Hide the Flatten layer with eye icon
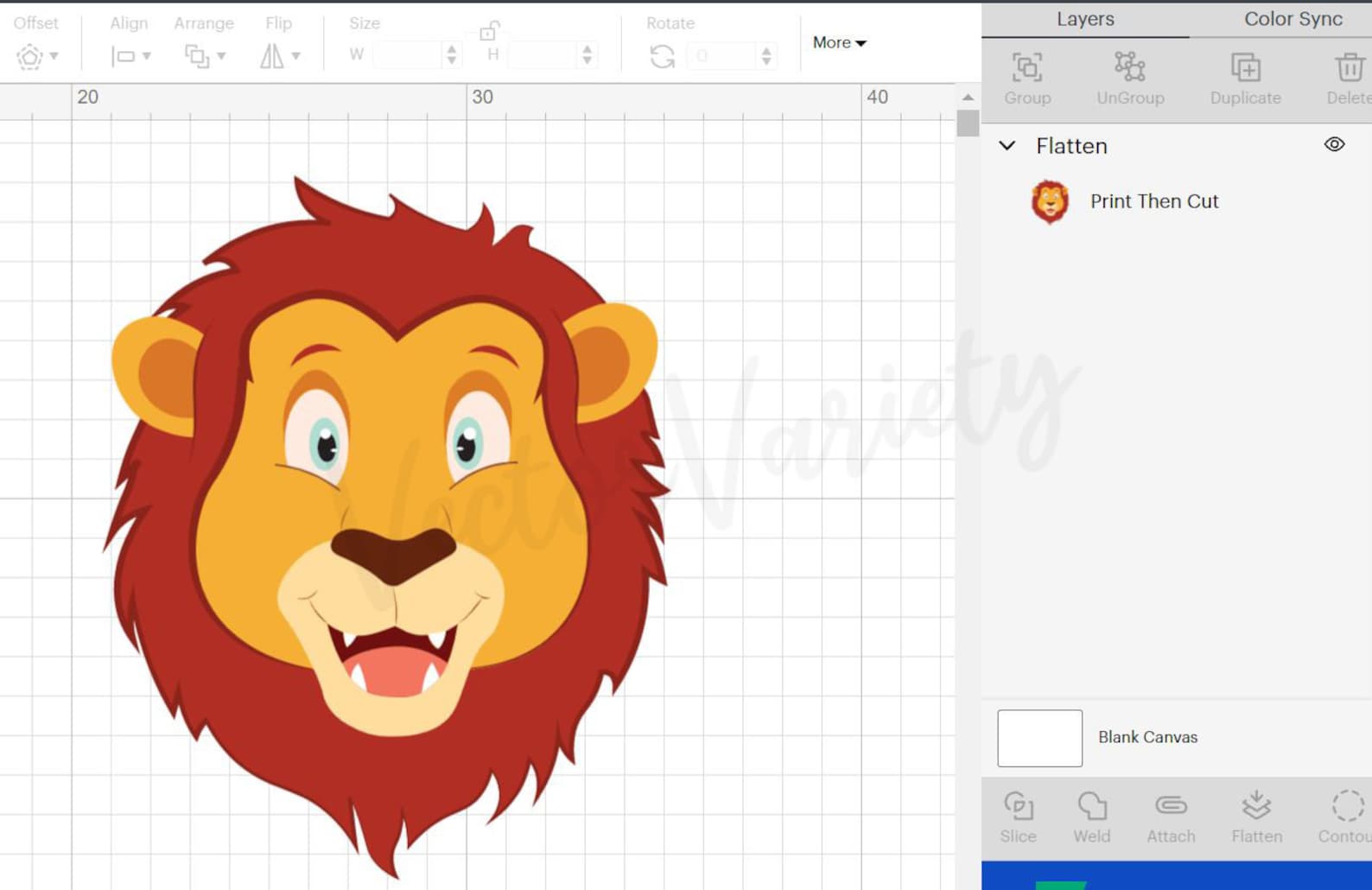The height and width of the screenshot is (890, 1372). coord(1334,144)
